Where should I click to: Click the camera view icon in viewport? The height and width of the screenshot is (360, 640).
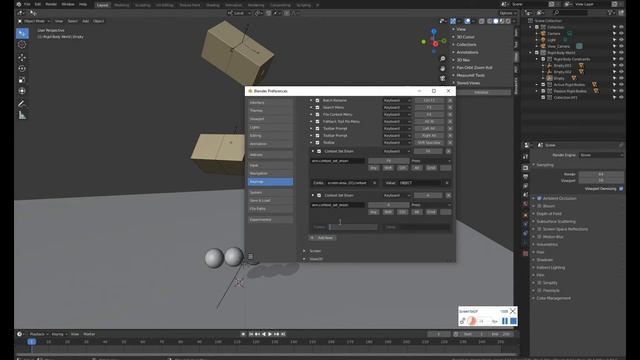click(x=442, y=78)
